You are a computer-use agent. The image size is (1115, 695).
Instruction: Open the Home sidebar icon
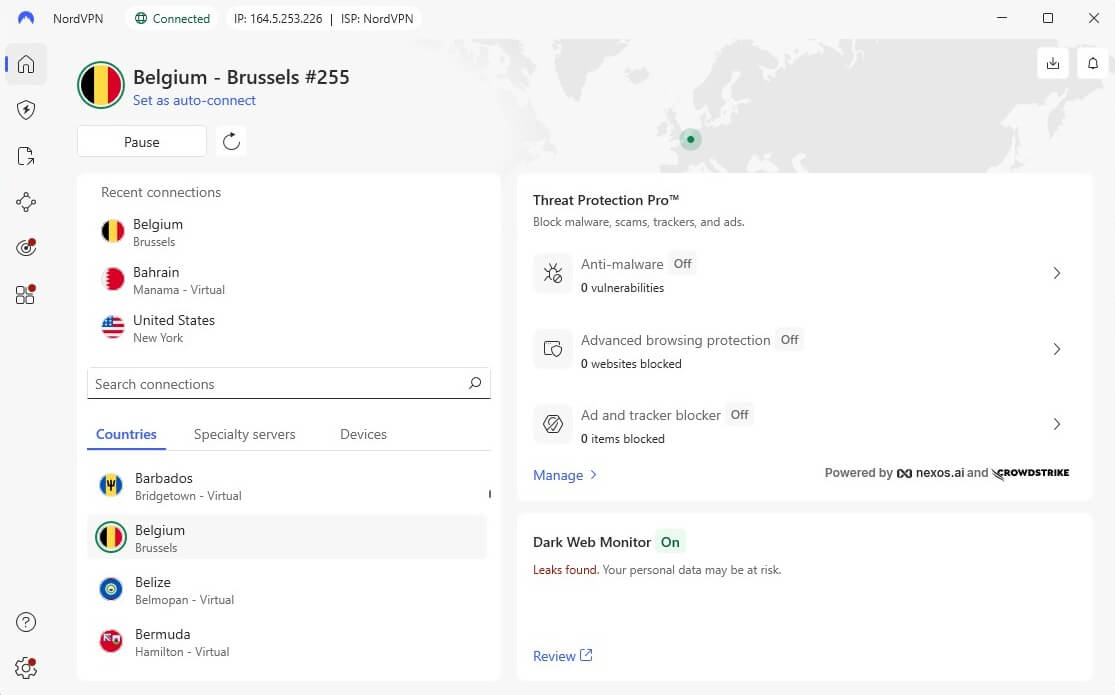pyautogui.click(x=26, y=64)
